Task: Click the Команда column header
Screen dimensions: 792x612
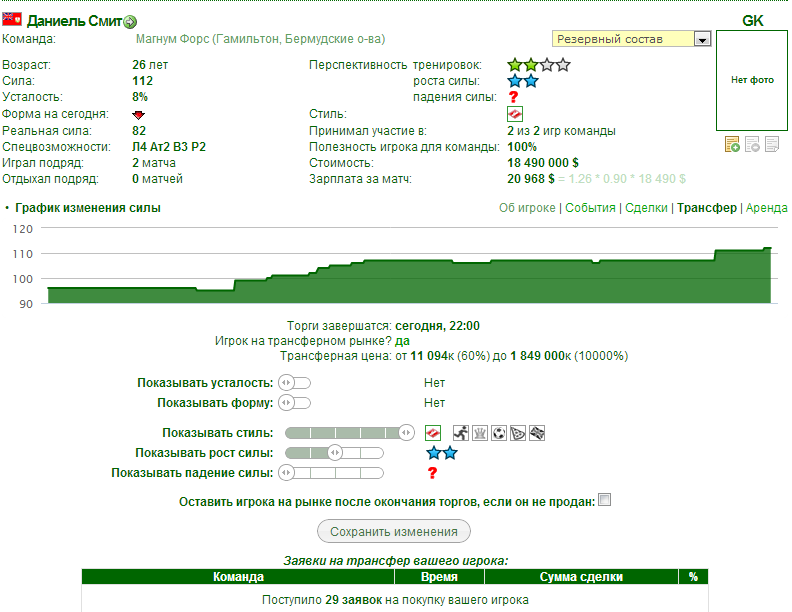Action: (x=238, y=577)
